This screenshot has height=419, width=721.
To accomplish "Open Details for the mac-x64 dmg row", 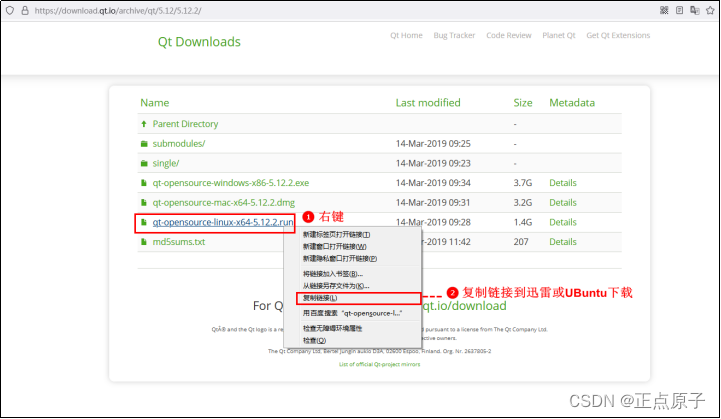I will [563, 202].
